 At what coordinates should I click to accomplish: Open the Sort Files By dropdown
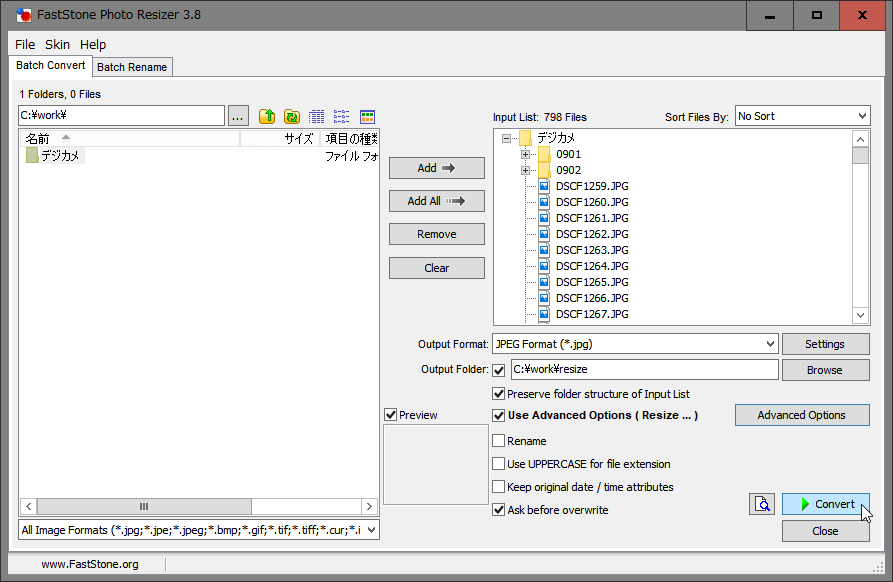click(x=802, y=116)
